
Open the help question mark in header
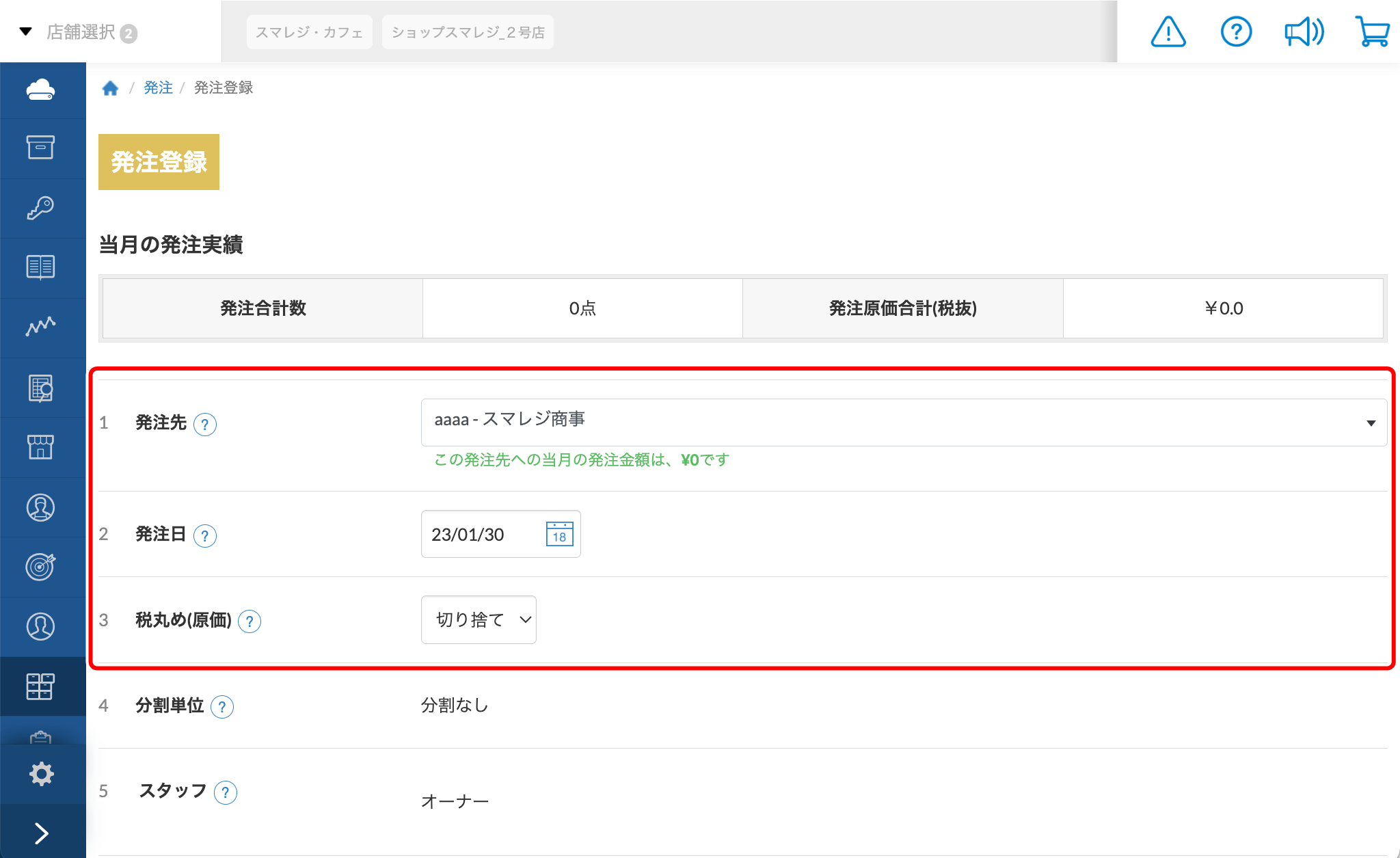(x=1236, y=31)
